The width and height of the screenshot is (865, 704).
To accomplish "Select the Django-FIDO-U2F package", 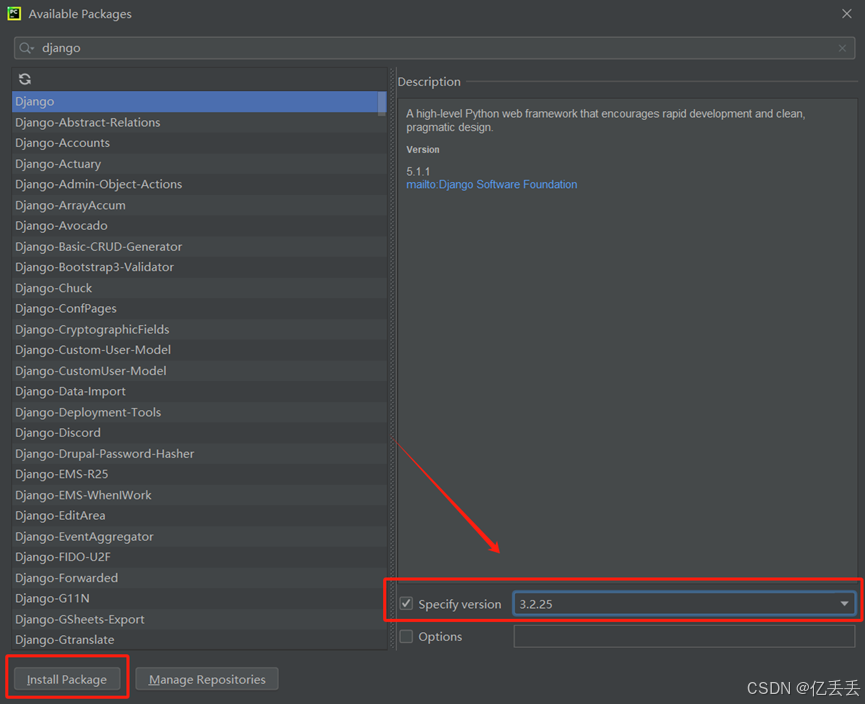I will (199, 557).
